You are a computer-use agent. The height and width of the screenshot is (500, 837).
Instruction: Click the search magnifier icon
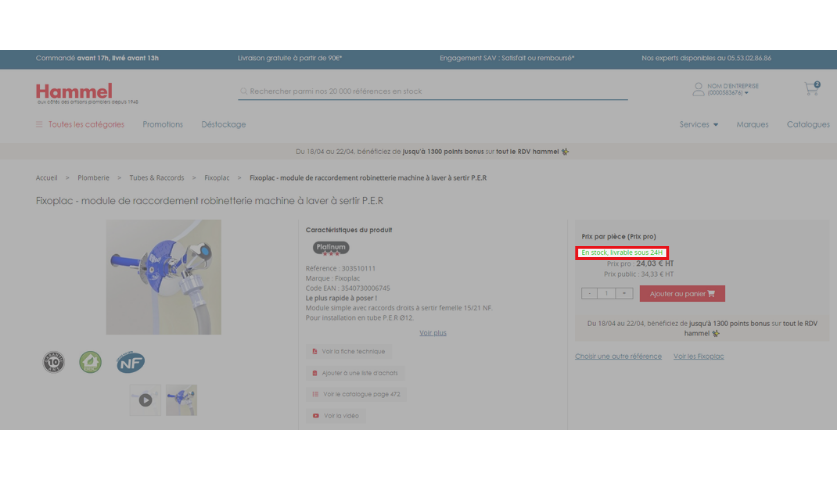[243, 91]
